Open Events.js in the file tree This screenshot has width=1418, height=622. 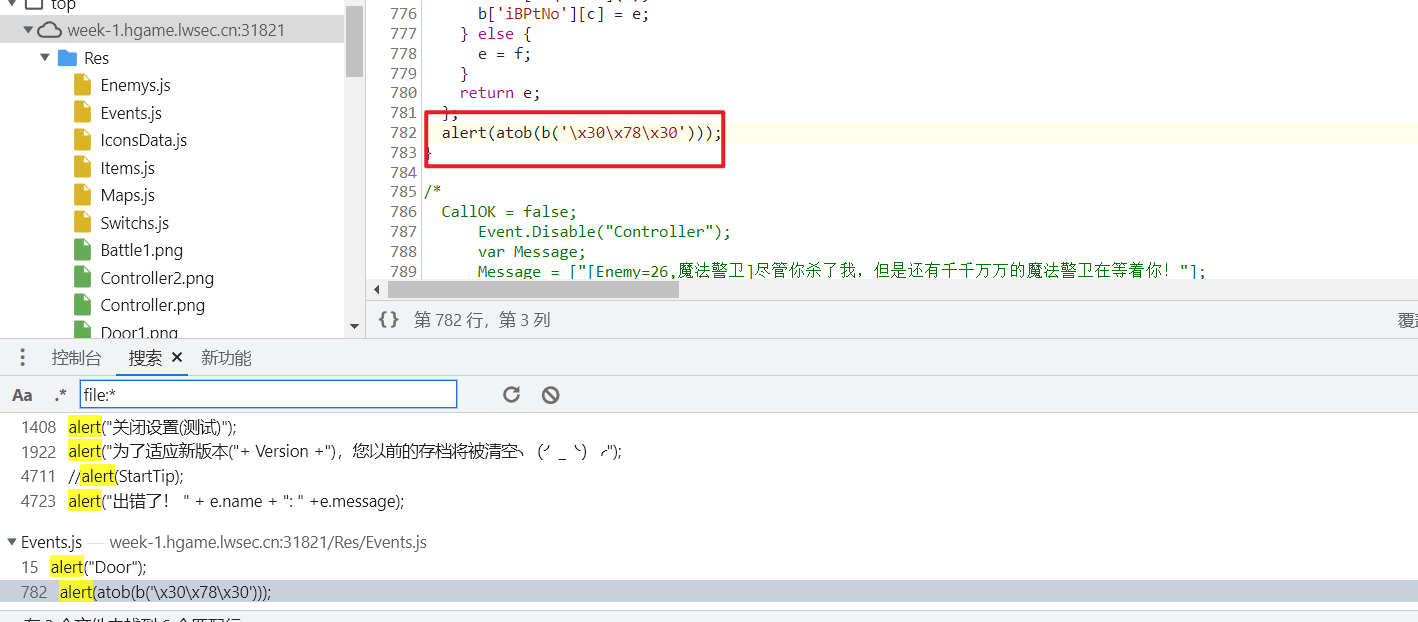click(131, 113)
